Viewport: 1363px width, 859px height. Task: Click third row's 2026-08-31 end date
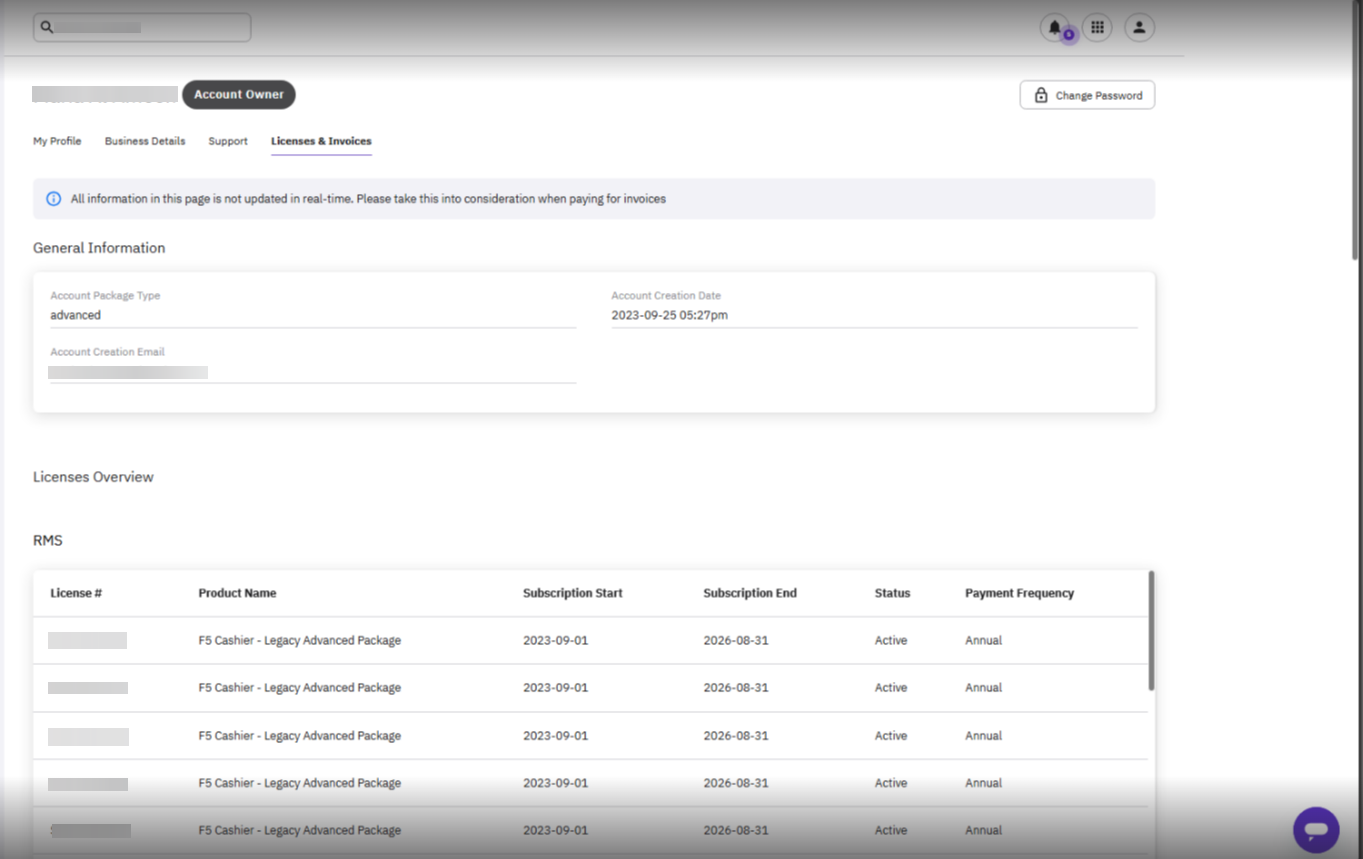(x=736, y=736)
